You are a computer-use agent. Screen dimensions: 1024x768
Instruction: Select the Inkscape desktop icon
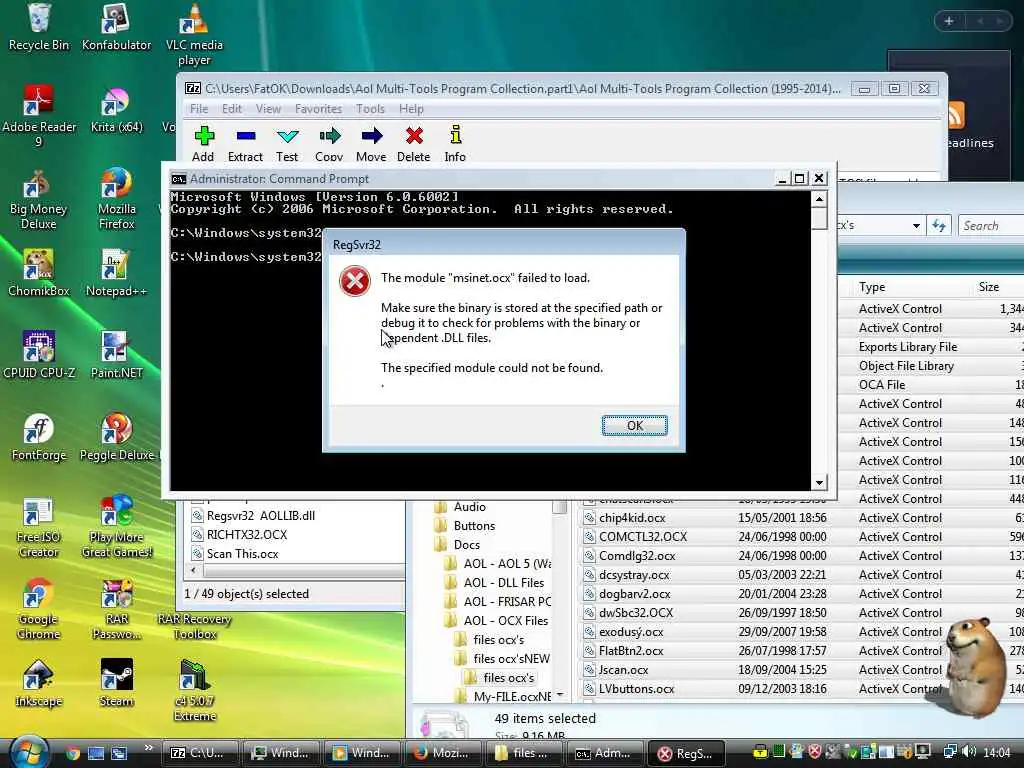click(x=39, y=684)
